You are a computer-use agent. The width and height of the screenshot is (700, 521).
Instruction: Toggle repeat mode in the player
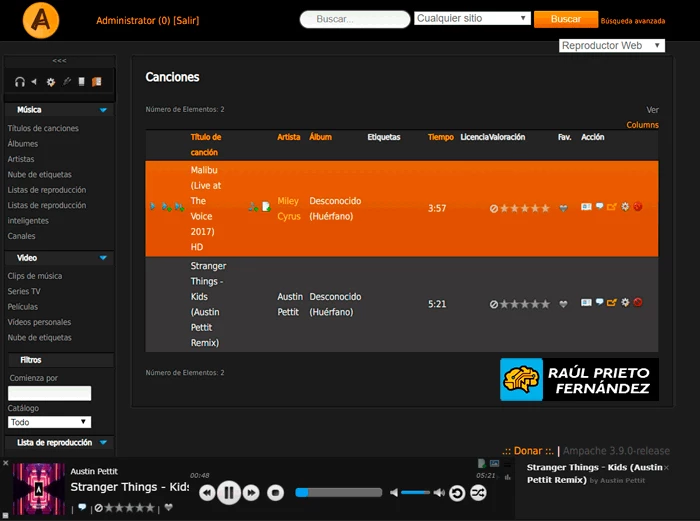pos(457,492)
